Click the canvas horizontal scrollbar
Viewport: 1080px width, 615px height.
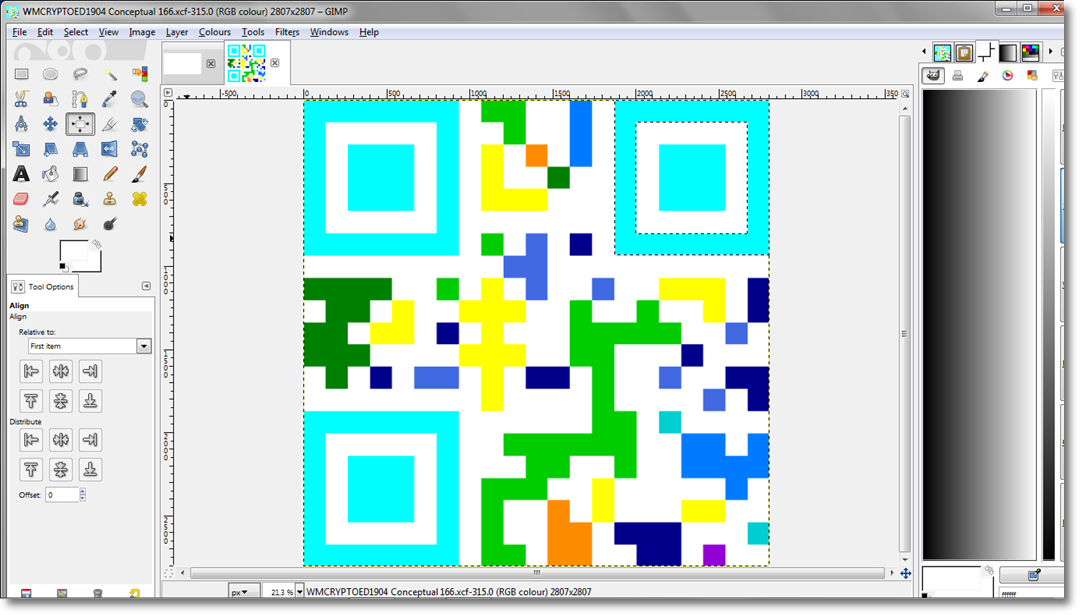coord(537,573)
